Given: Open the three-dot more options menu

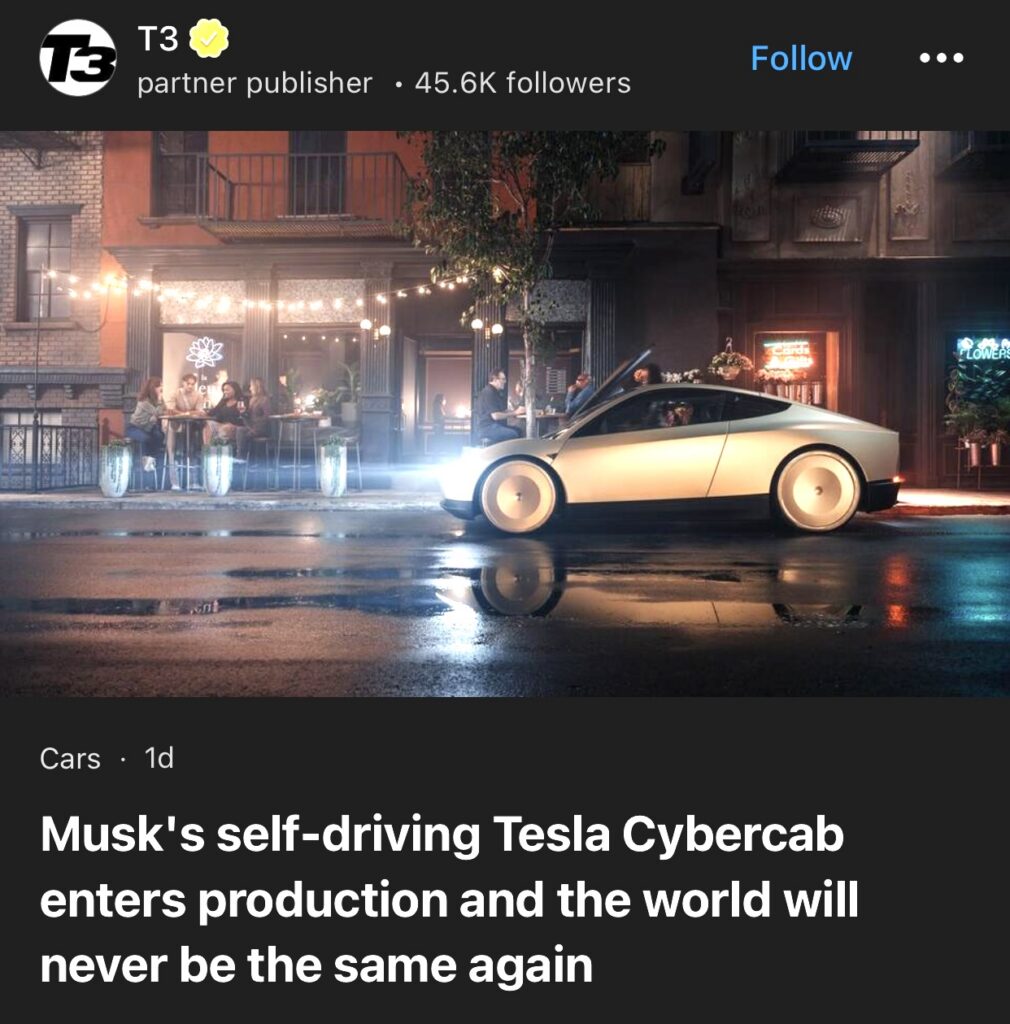Looking at the screenshot, I should (x=941, y=58).
